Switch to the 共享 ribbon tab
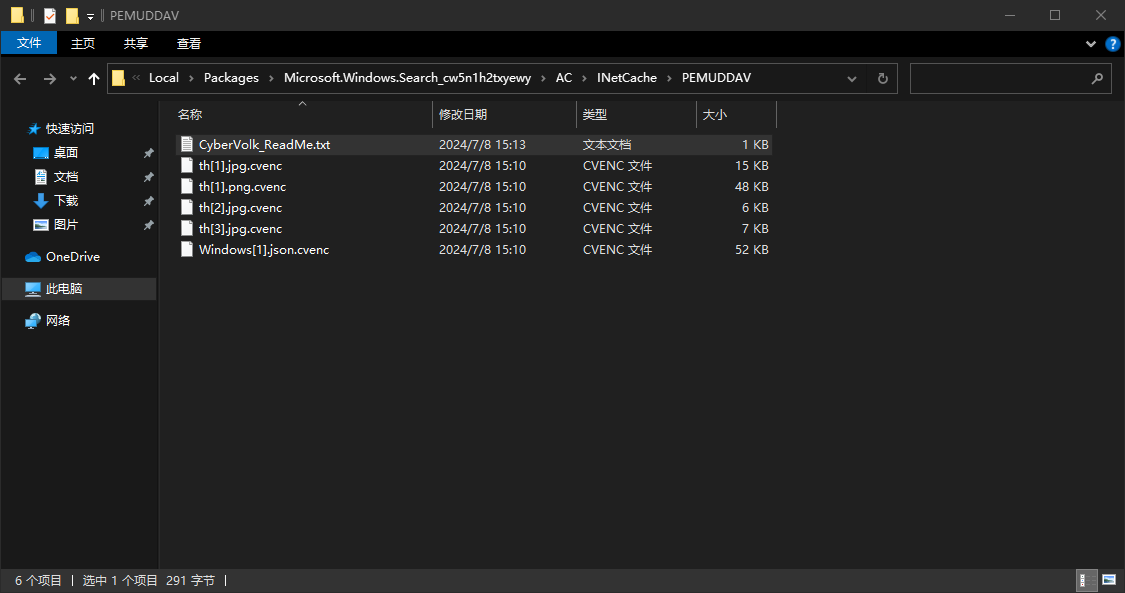Screen dimensions: 1125x593 (x=136, y=43)
